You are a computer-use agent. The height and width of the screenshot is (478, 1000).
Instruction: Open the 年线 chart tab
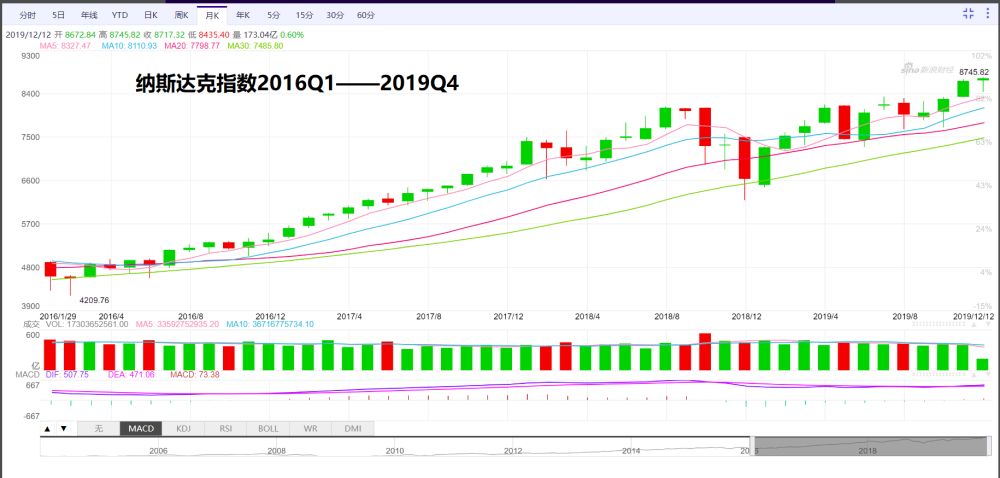89,15
